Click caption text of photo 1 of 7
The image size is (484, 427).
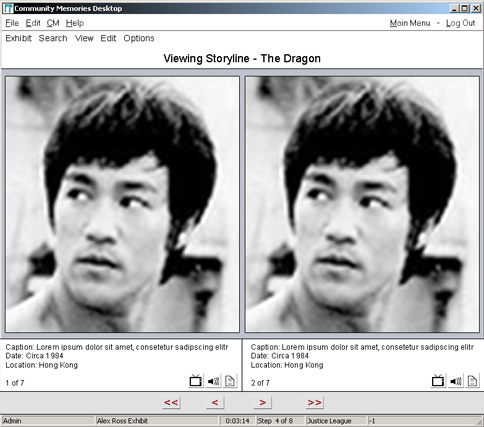pyautogui.click(x=117, y=347)
